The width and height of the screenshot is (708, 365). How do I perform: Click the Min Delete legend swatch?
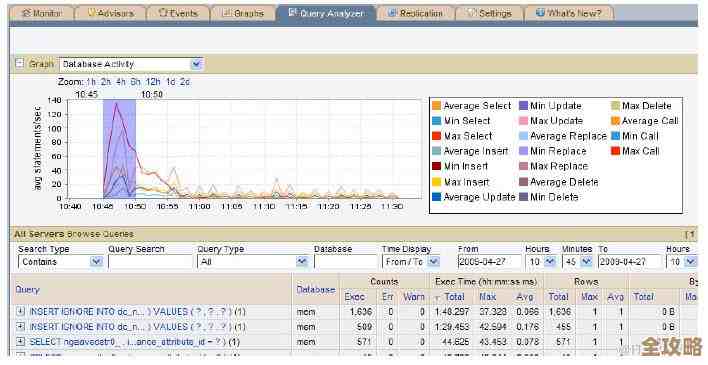coord(523,197)
